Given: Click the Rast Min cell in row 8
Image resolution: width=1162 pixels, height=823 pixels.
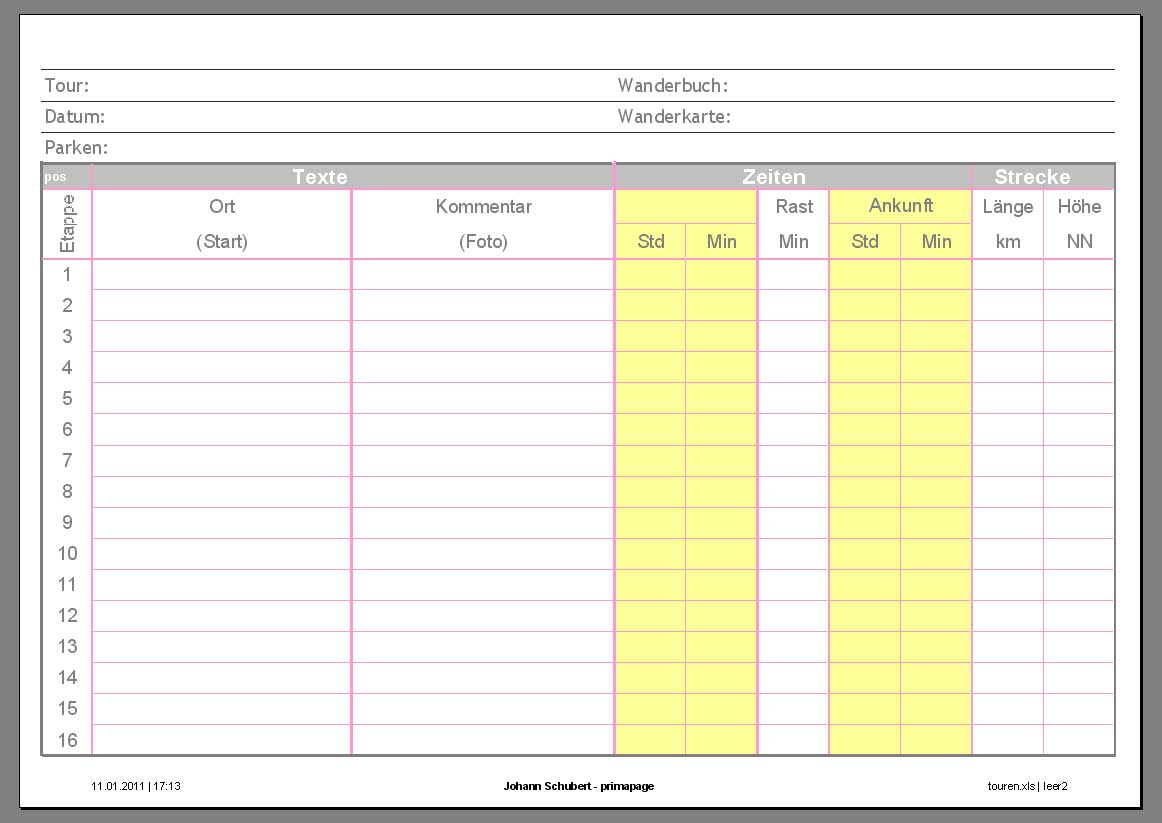Looking at the screenshot, I should (x=793, y=491).
